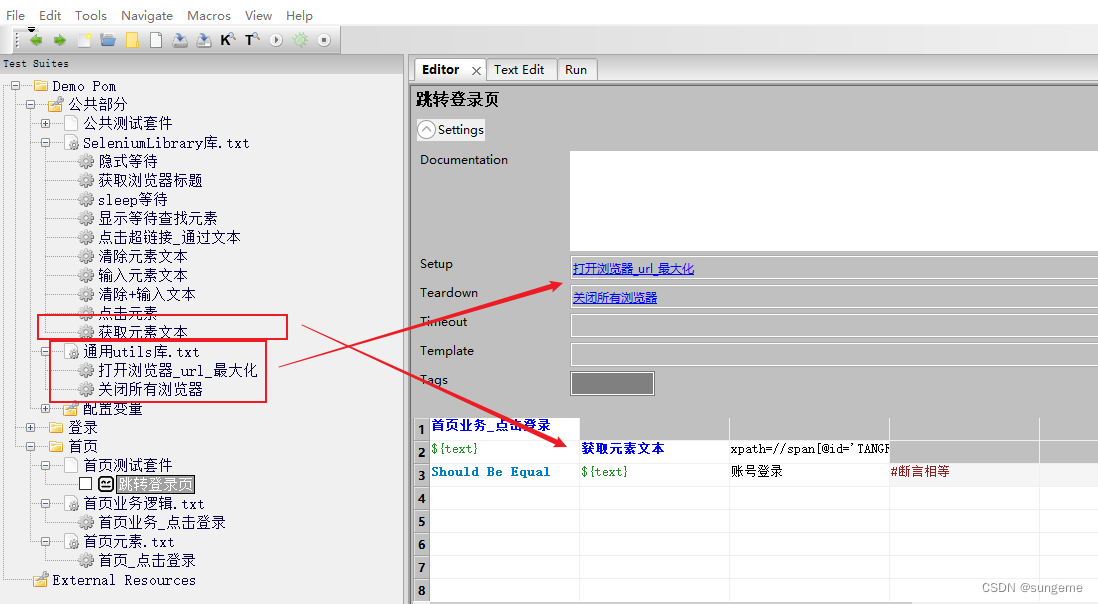Image resolution: width=1098 pixels, height=604 pixels.
Task: Collapse the 首页测试套件 node
Action: click(x=46, y=465)
